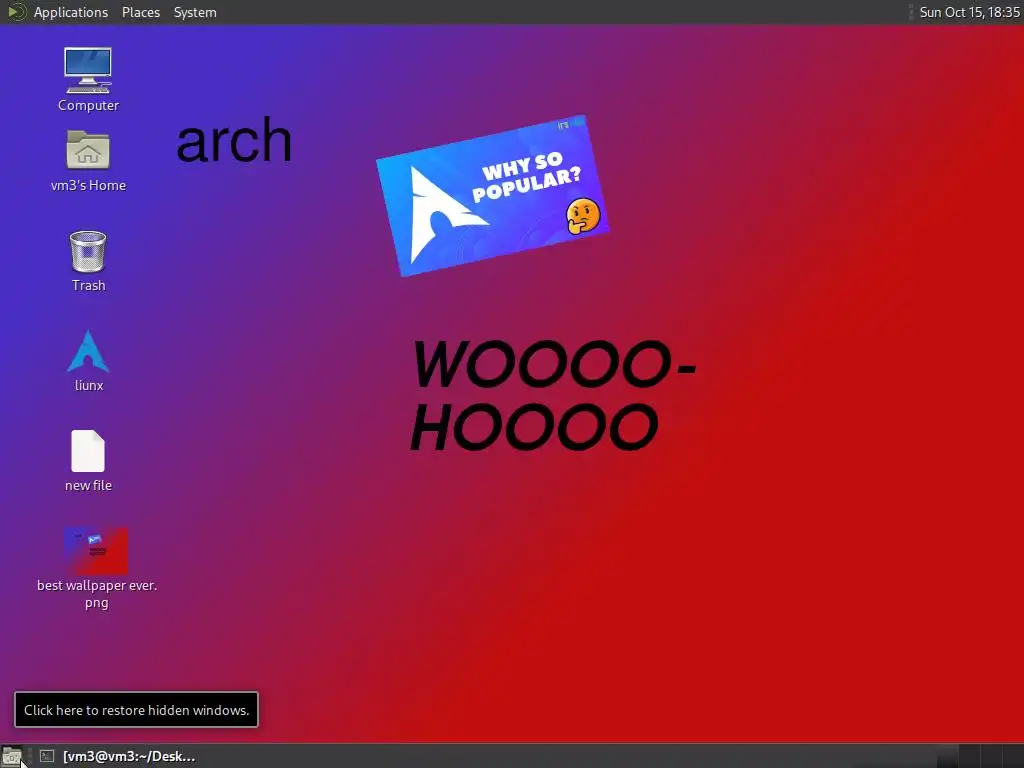Image resolution: width=1024 pixels, height=768 pixels.
Task: Click the date and time clock
Action: pos(969,12)
